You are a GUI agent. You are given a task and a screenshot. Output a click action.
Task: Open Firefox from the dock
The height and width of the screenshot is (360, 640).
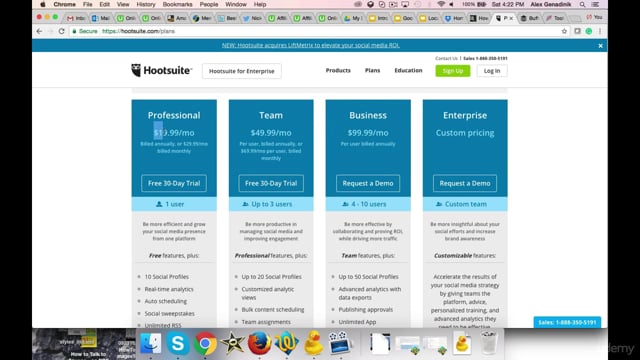(x=259, y=343)
